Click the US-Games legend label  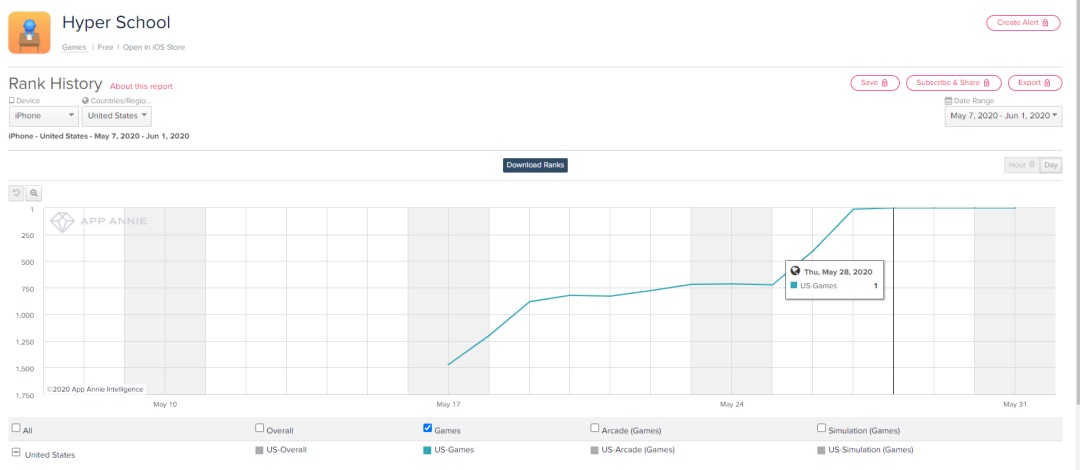pyautogui.click(x=454, y=450)
